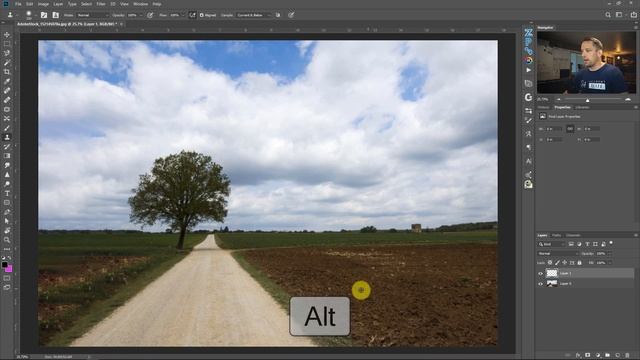Select the Lasso tool
Image resolution: width=640 pixels, height=360 pixels.
click(x=7, y=53)
